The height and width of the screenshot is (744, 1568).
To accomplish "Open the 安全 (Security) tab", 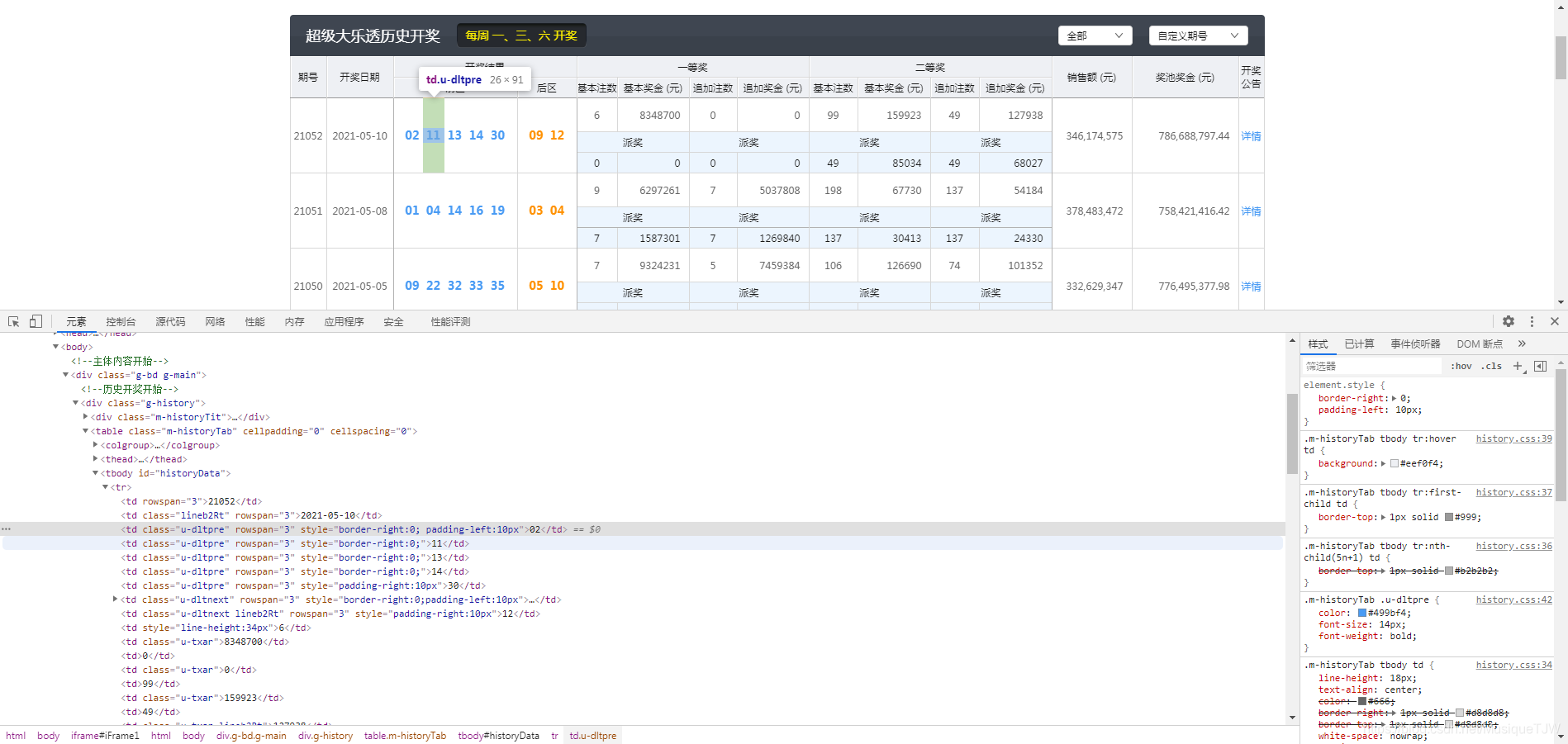I will 393,321.
